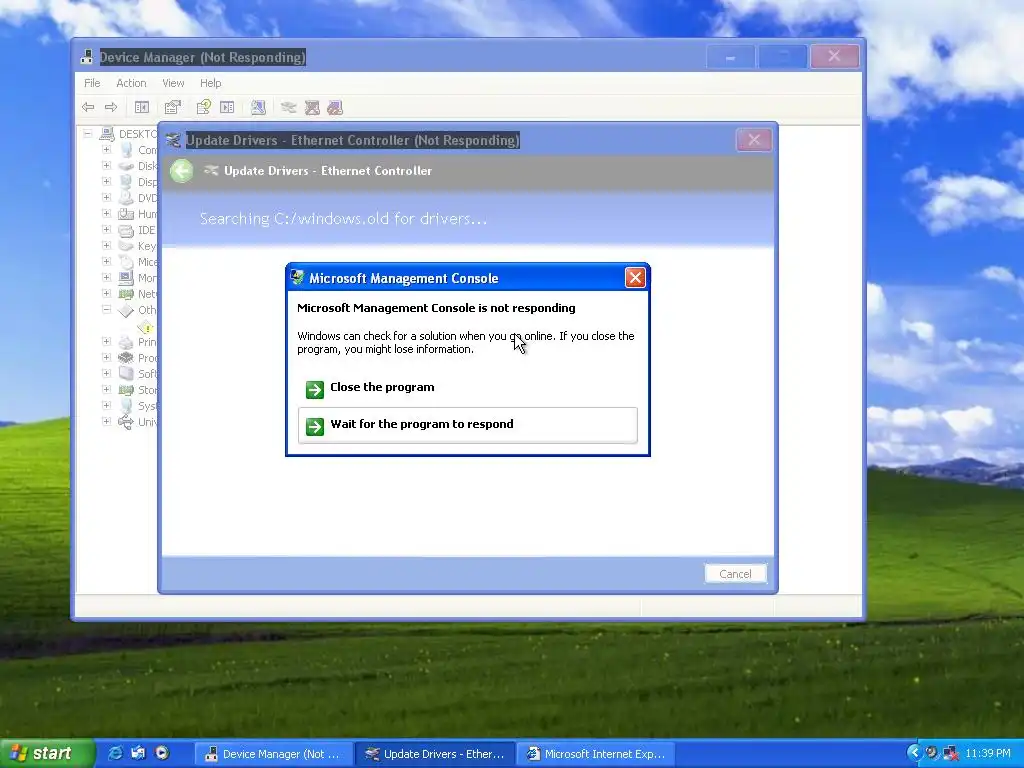The height and width of the screenshot is (768, 1024).
Task: Click the Back arrow in Device Manager toolbar
Action: pyautogui.click(x=88, y=107)
